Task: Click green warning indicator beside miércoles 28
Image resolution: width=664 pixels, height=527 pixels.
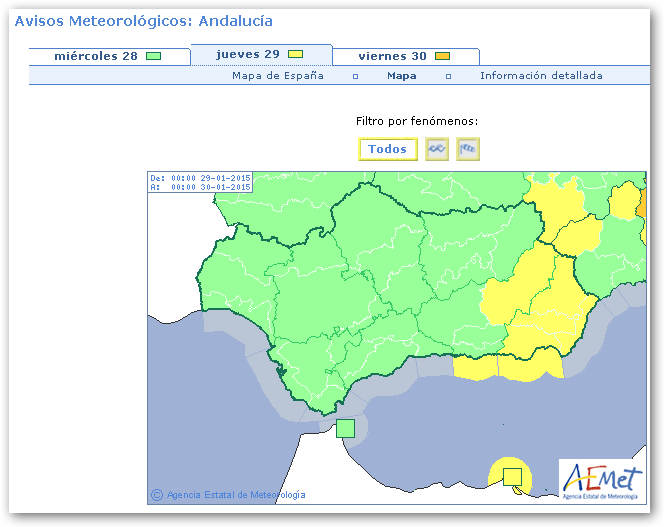Action: tap(153, 56)
